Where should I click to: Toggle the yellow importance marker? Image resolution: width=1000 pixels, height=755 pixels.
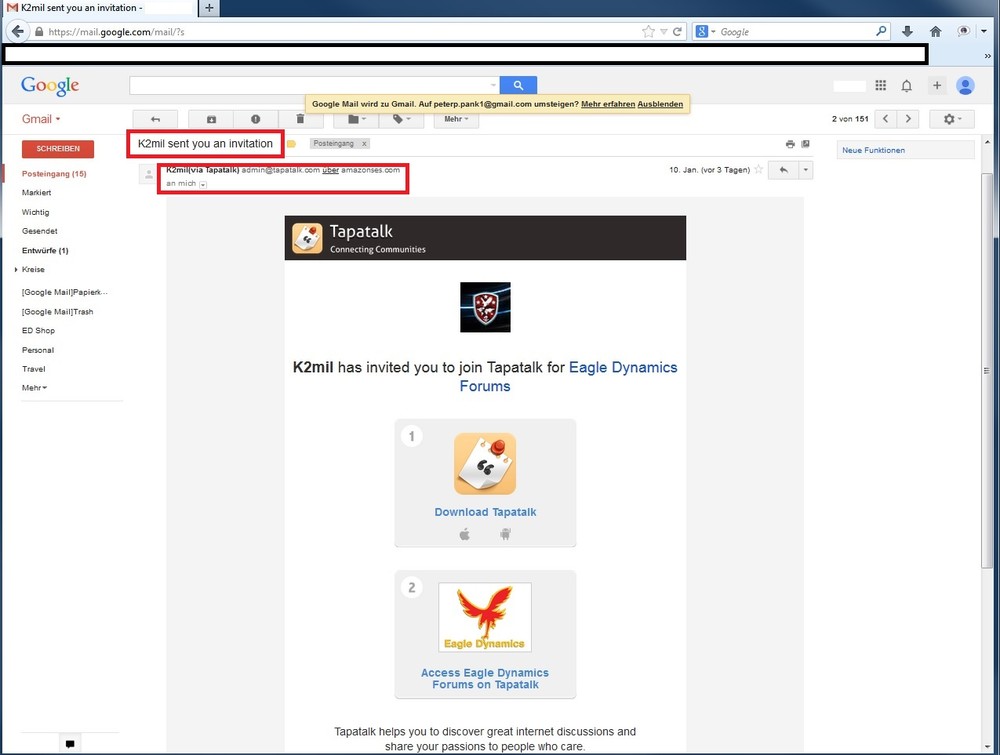point(291,144)
